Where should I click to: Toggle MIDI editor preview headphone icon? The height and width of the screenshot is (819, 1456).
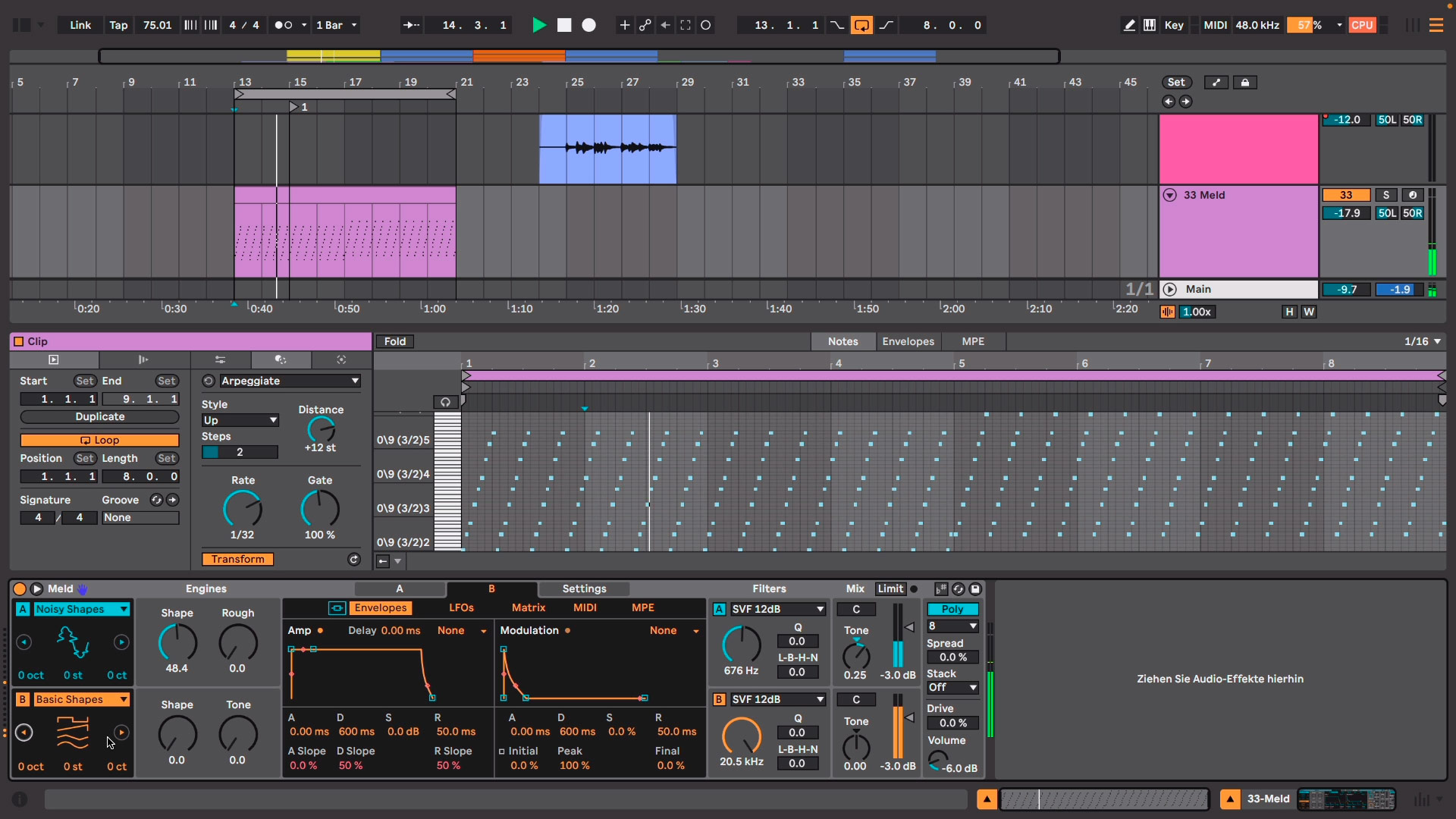(445, 402)
